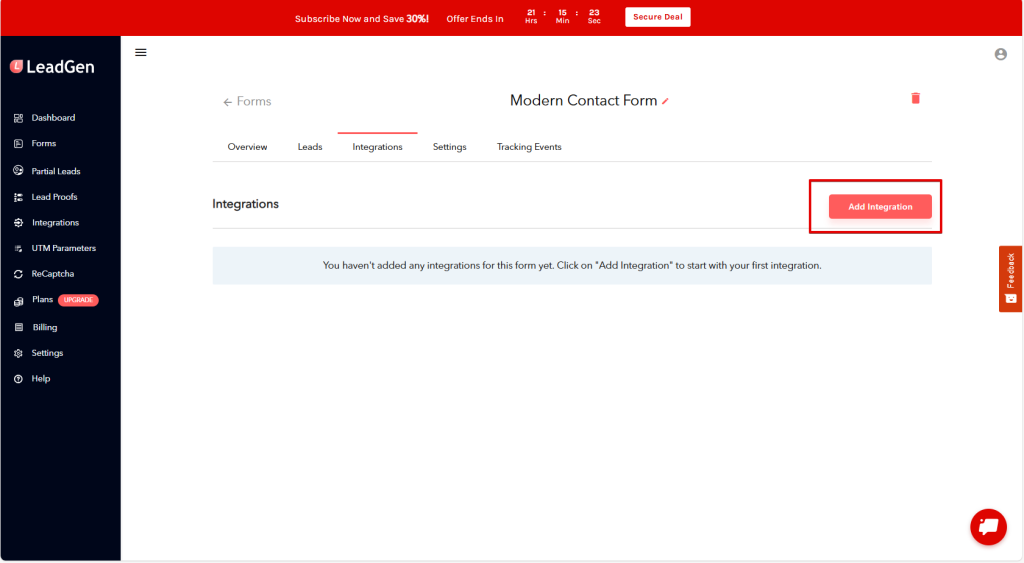Screen dimensions: 1024x563
Task: Open Lead Proofs in sidebar
Action: click(x=54, y=197)
